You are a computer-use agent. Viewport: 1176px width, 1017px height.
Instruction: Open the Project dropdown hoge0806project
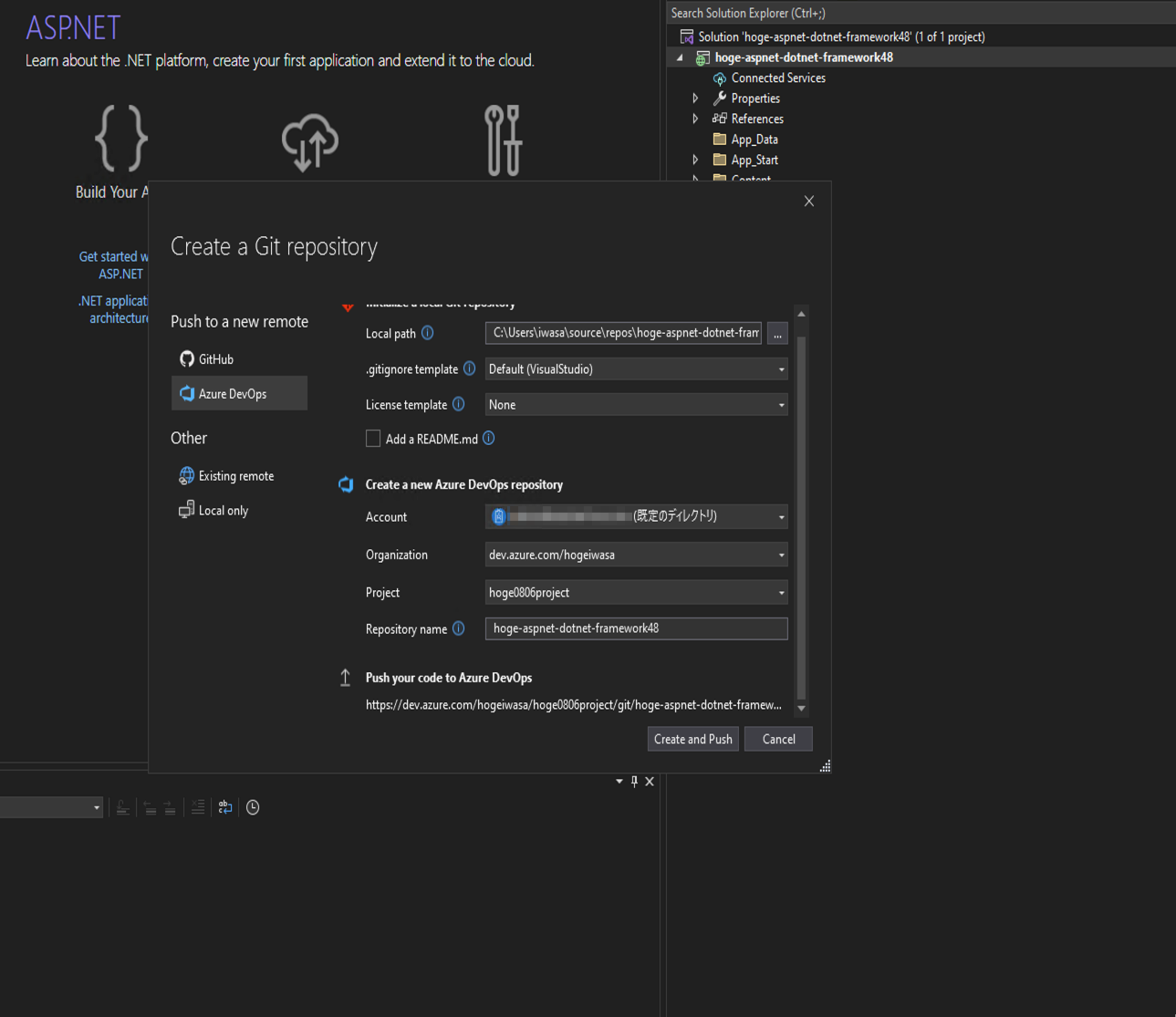636,592
